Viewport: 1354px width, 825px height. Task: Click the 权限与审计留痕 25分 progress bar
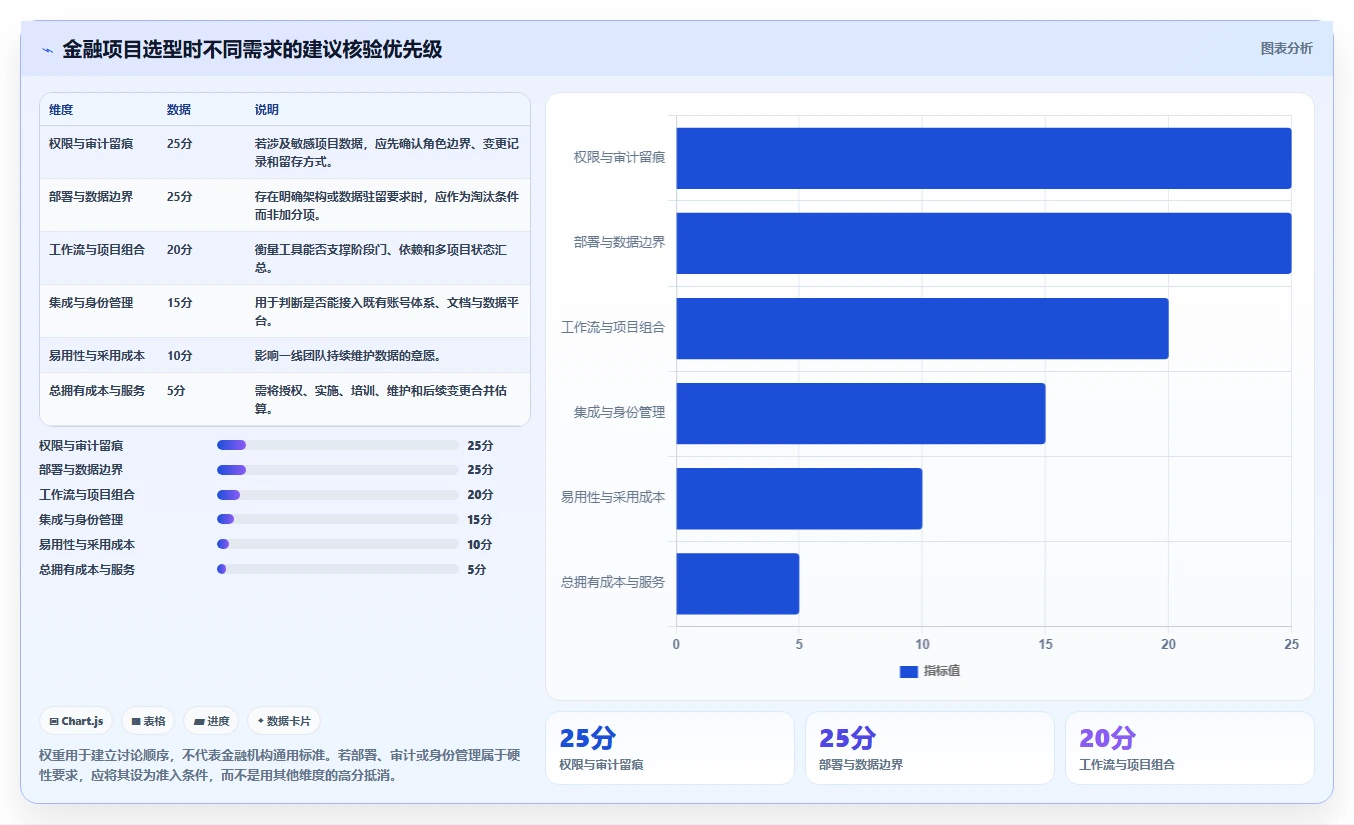click(338, 445)
